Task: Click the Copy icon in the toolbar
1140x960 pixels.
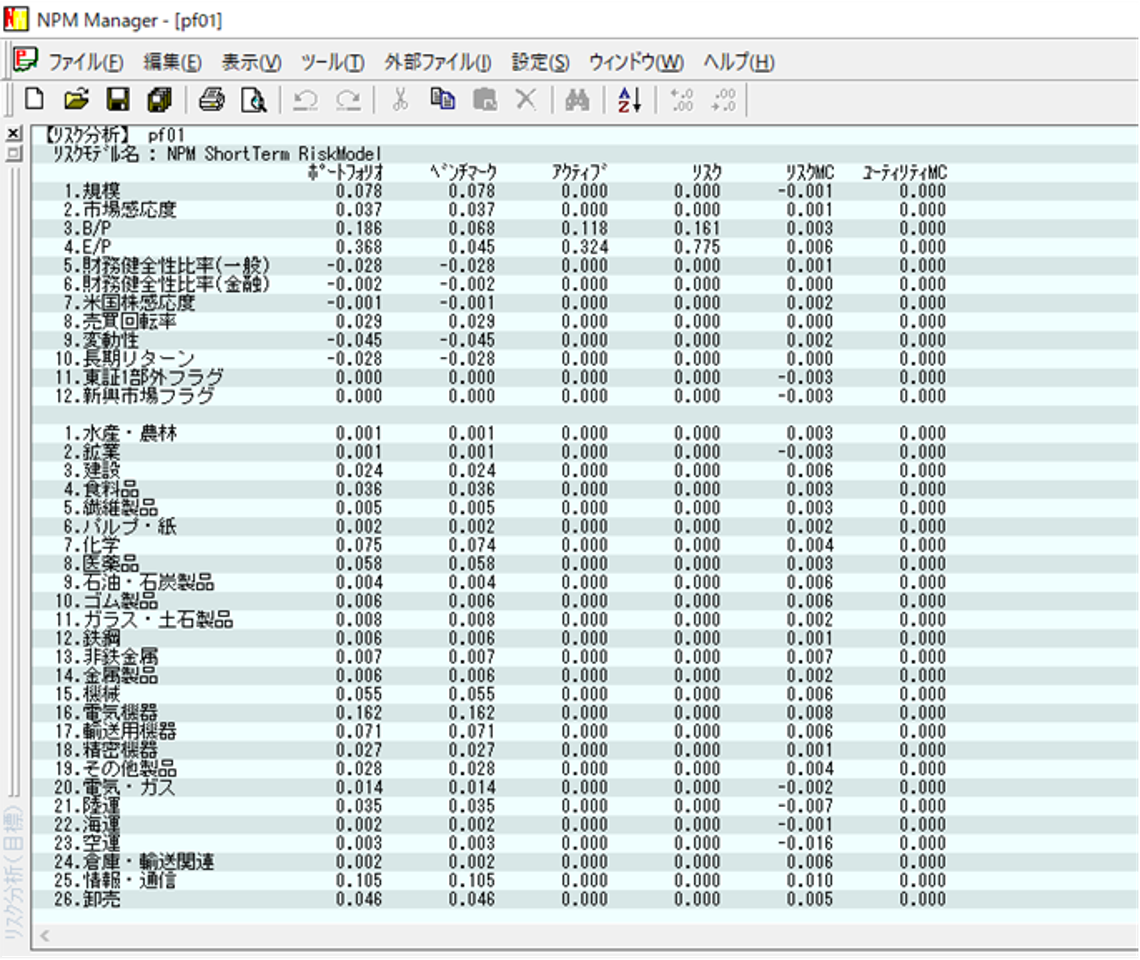Action: pos(442,99)
